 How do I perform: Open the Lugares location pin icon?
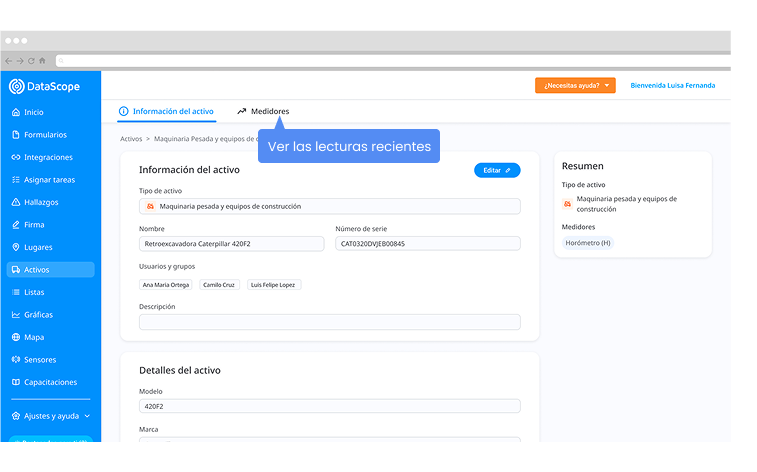pos(15,247)
